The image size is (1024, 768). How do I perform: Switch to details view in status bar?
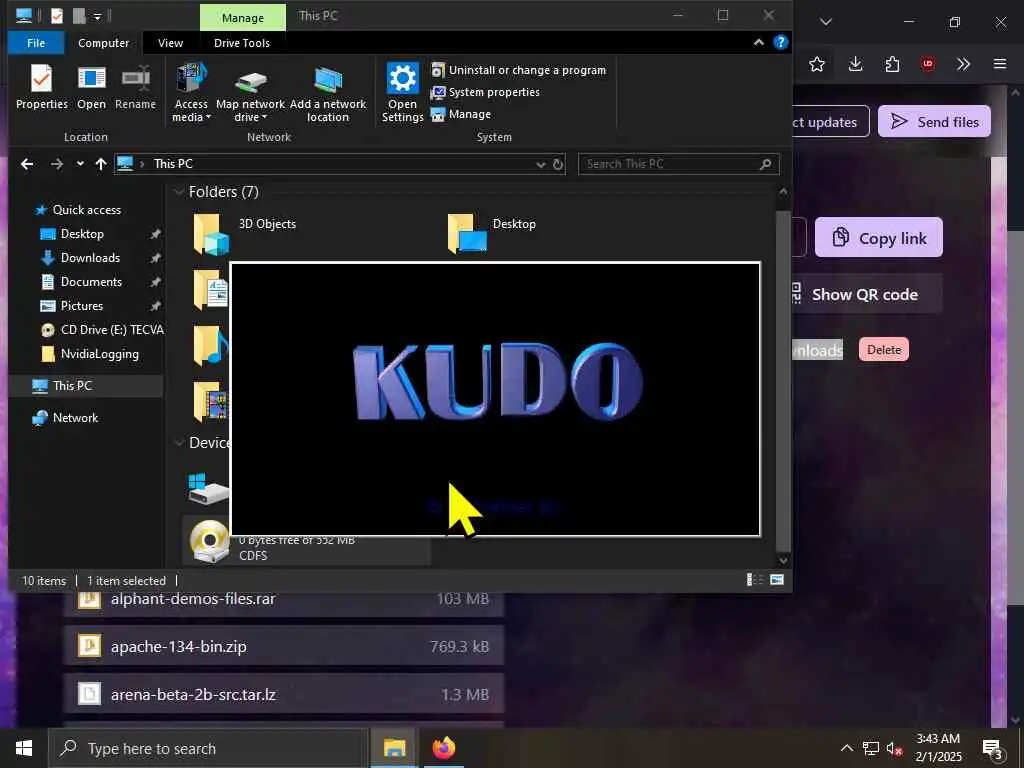tap(754, 580)
